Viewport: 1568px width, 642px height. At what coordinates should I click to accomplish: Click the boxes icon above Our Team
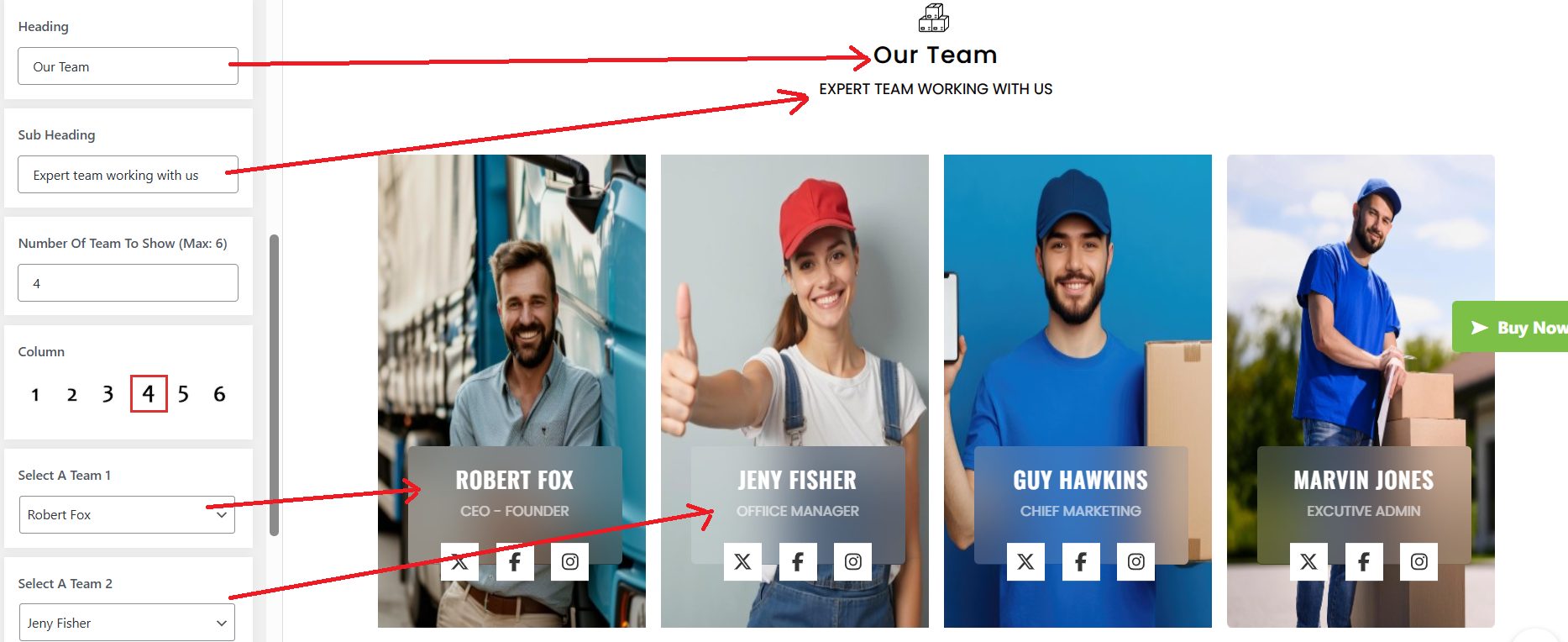click(934, 18)
